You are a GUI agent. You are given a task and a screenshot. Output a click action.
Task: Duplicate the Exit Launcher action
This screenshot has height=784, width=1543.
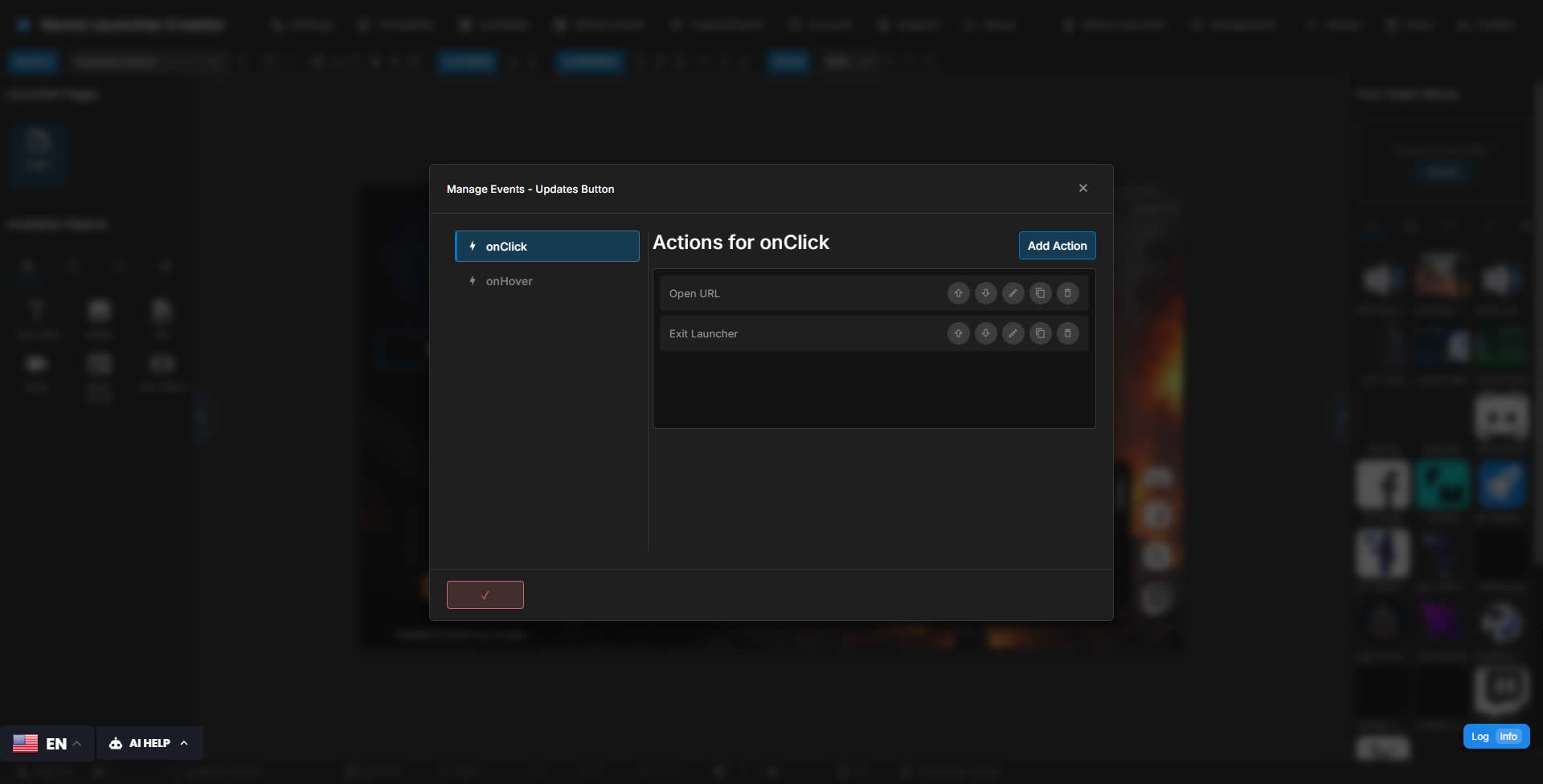coord(1040,333)
